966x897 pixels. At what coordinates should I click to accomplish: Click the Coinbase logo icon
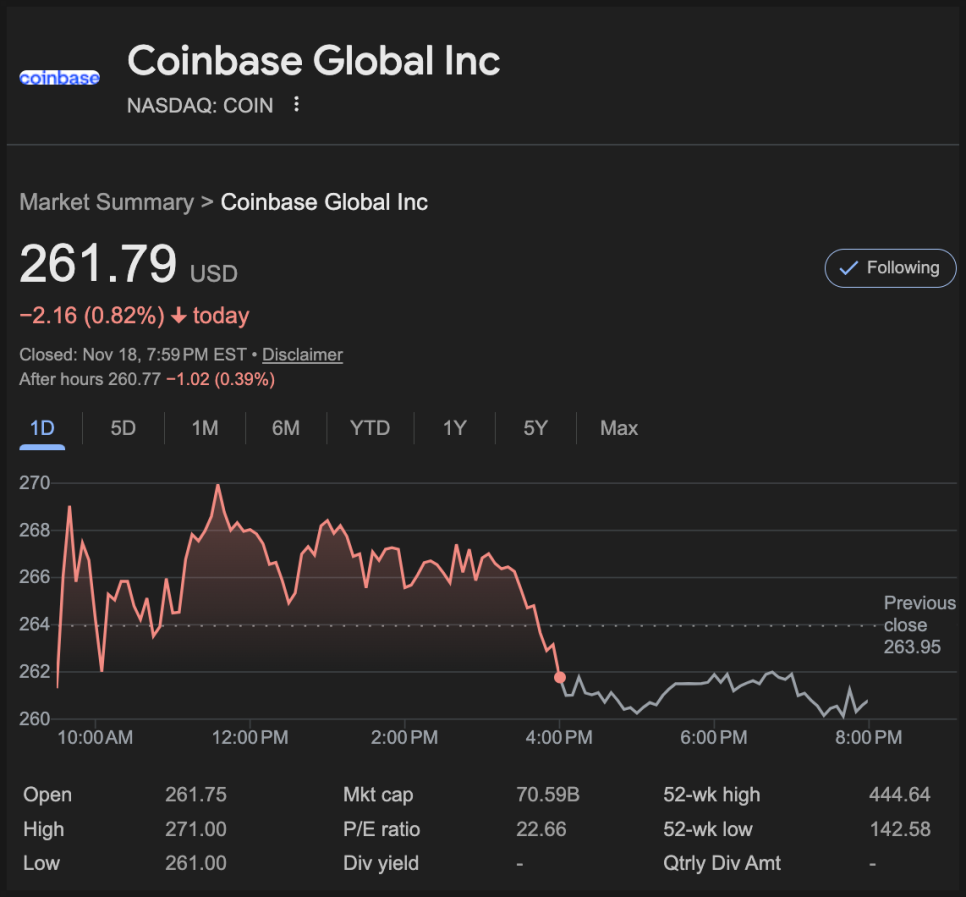59,77
